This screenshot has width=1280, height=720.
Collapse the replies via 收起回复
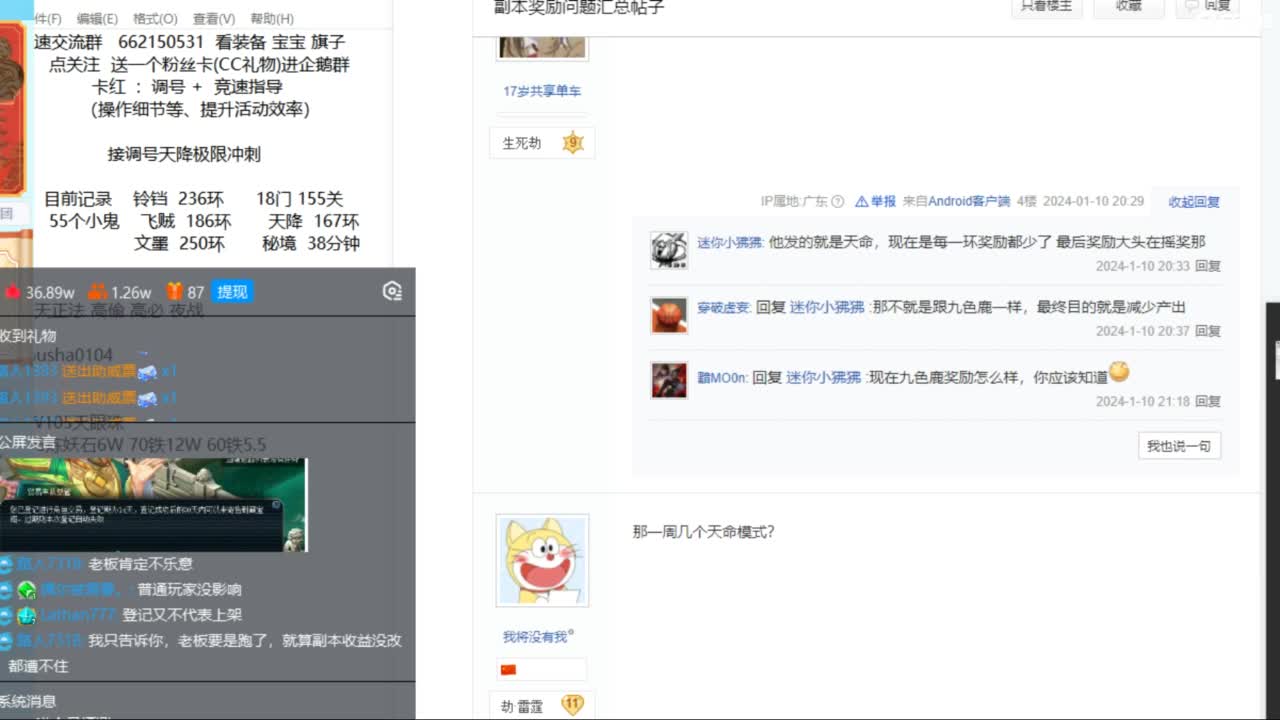coord(1192,202)
